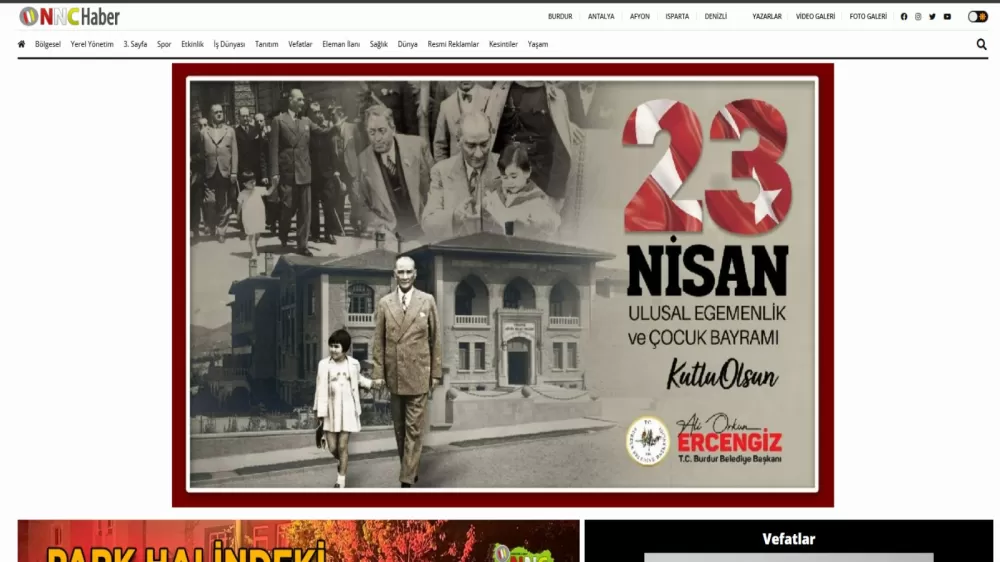Open the Yaşam menu item
Viewport: 1000px width, 562px height.
point(538,44)
